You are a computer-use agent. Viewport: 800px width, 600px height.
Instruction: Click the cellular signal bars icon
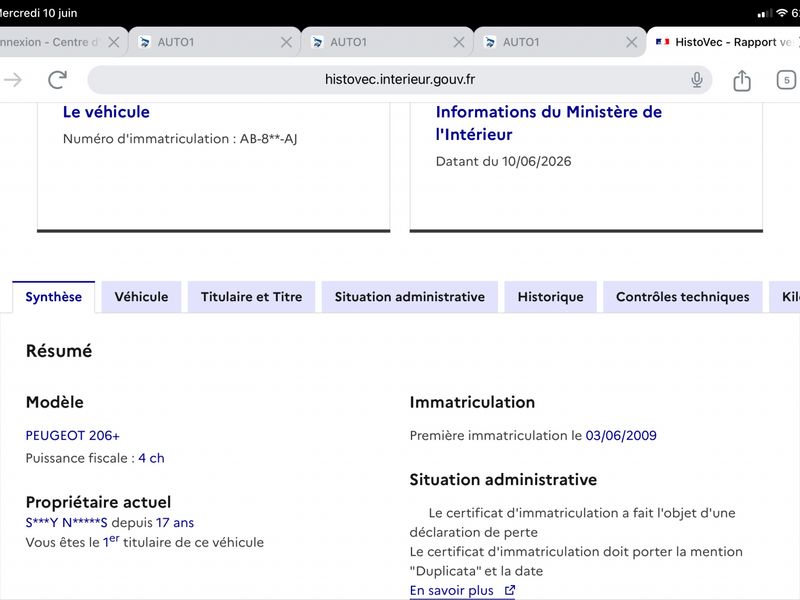[765, 13]
